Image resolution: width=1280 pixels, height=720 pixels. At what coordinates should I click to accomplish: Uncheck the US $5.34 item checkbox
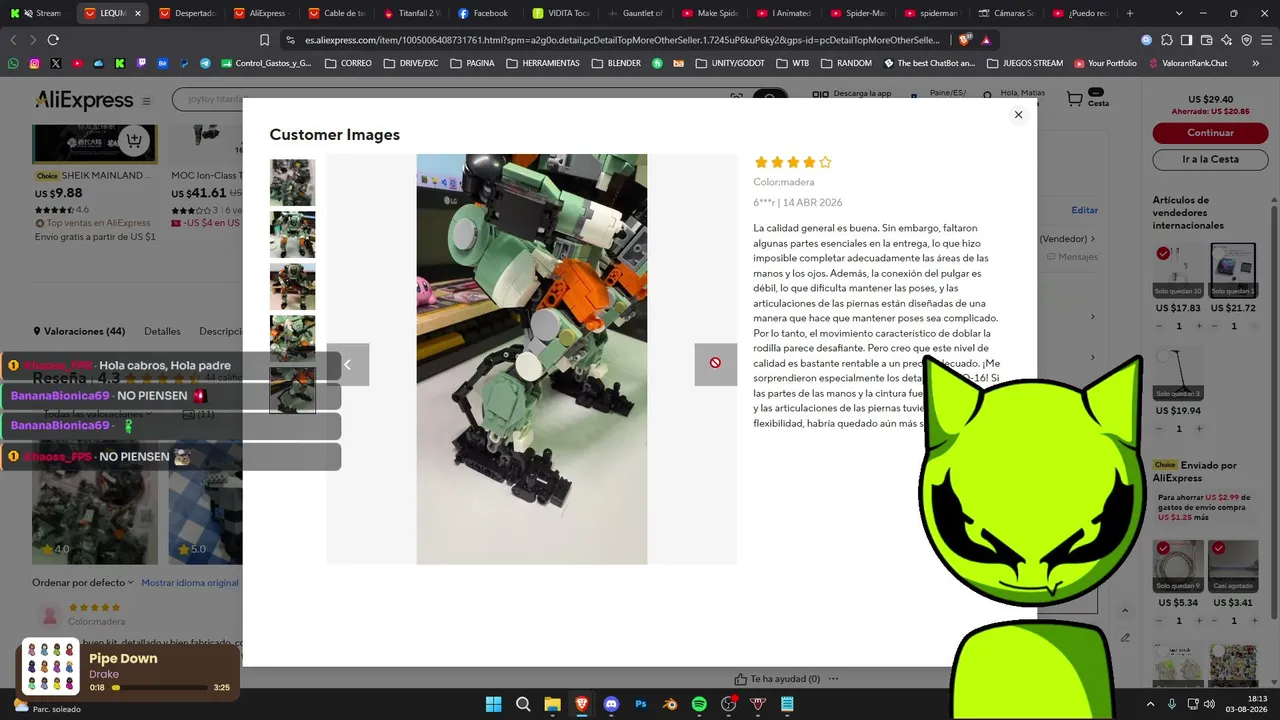(x=1163, y=549)
